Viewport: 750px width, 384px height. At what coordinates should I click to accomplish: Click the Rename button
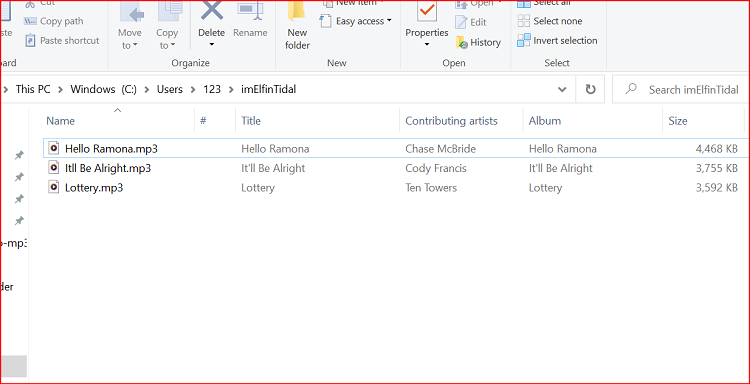tap(250, 20)
